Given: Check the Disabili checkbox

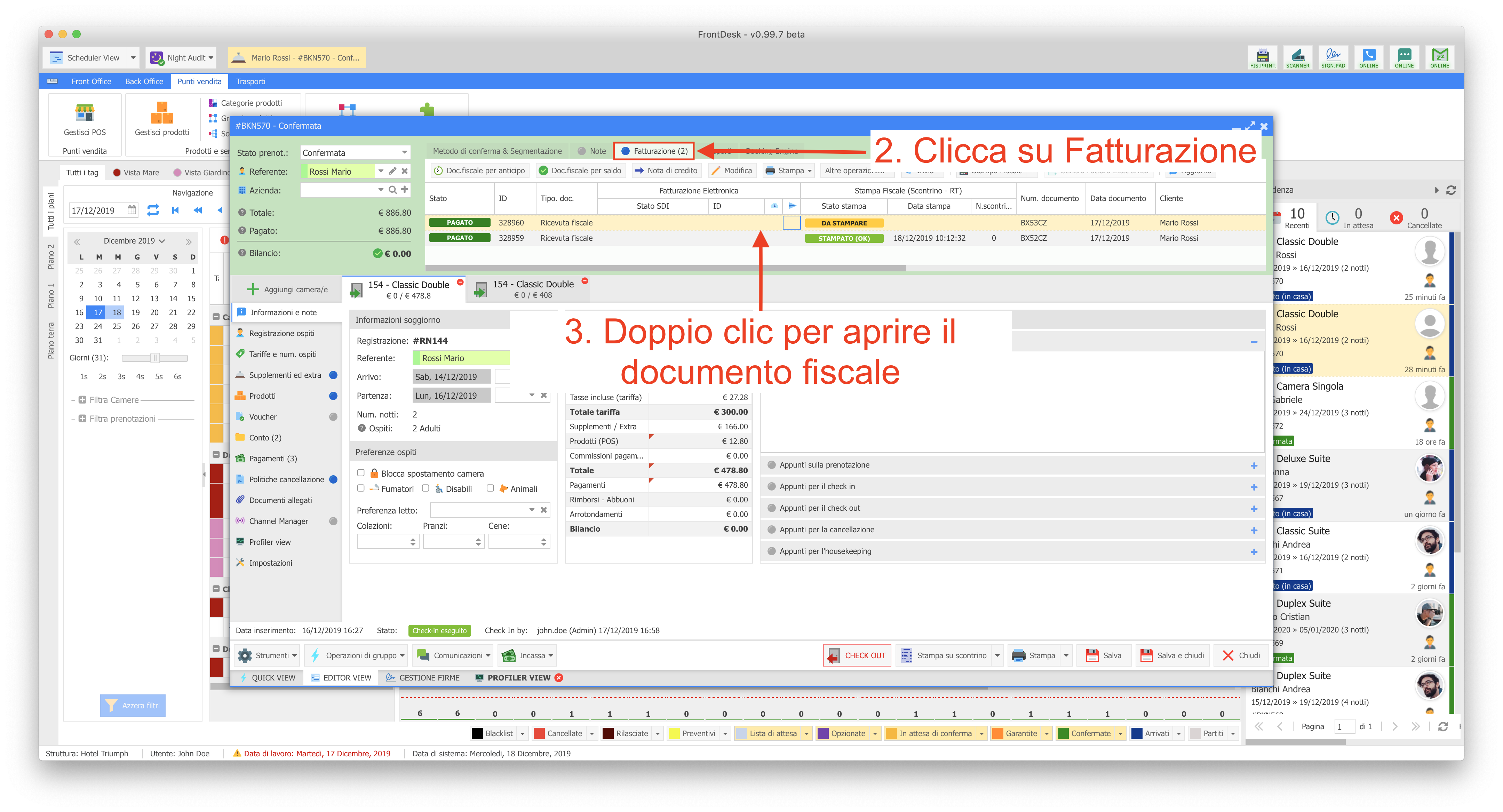Looking at the screenshot, I should (x=426, y=488).
